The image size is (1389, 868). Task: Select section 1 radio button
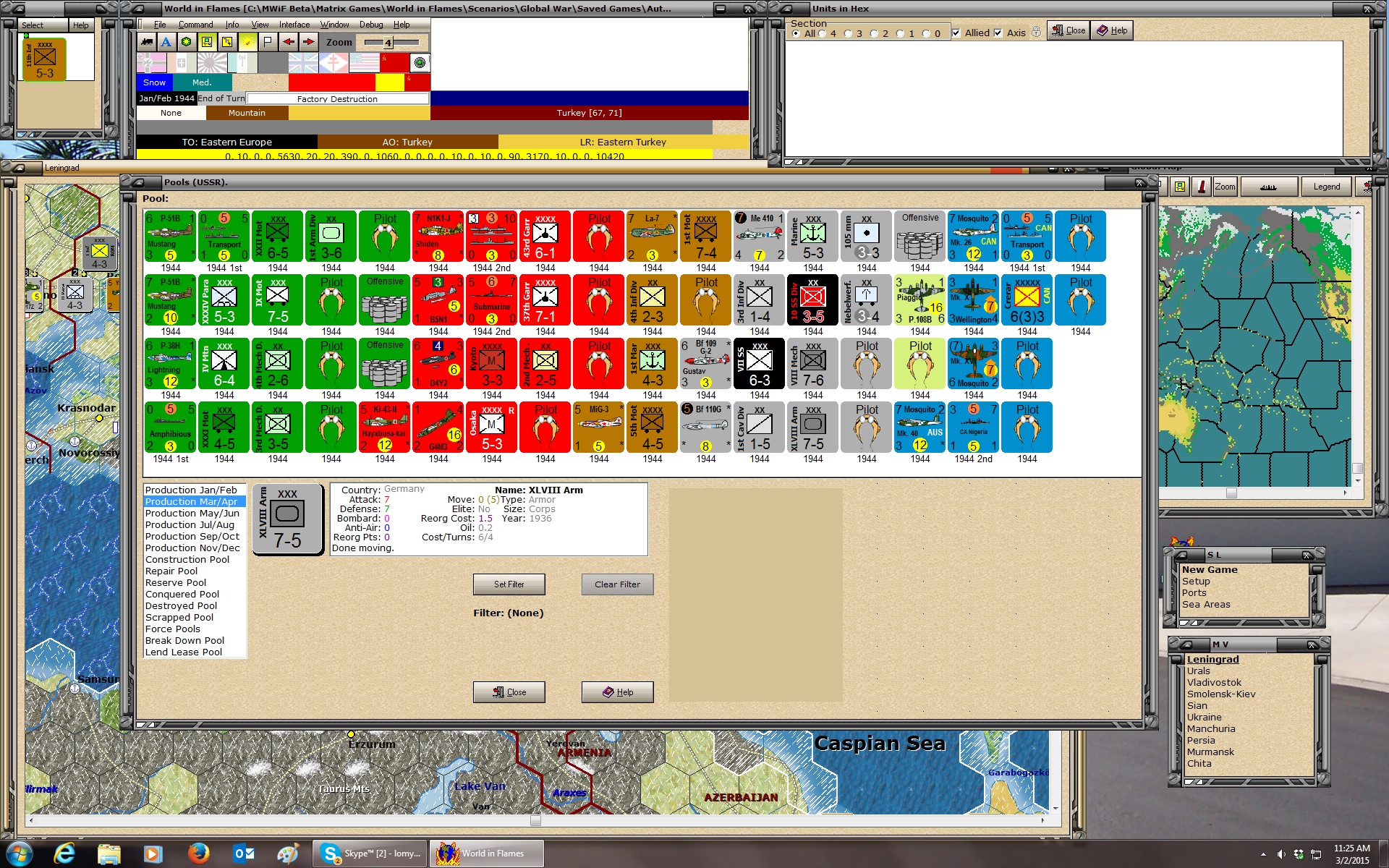(901, 33)
